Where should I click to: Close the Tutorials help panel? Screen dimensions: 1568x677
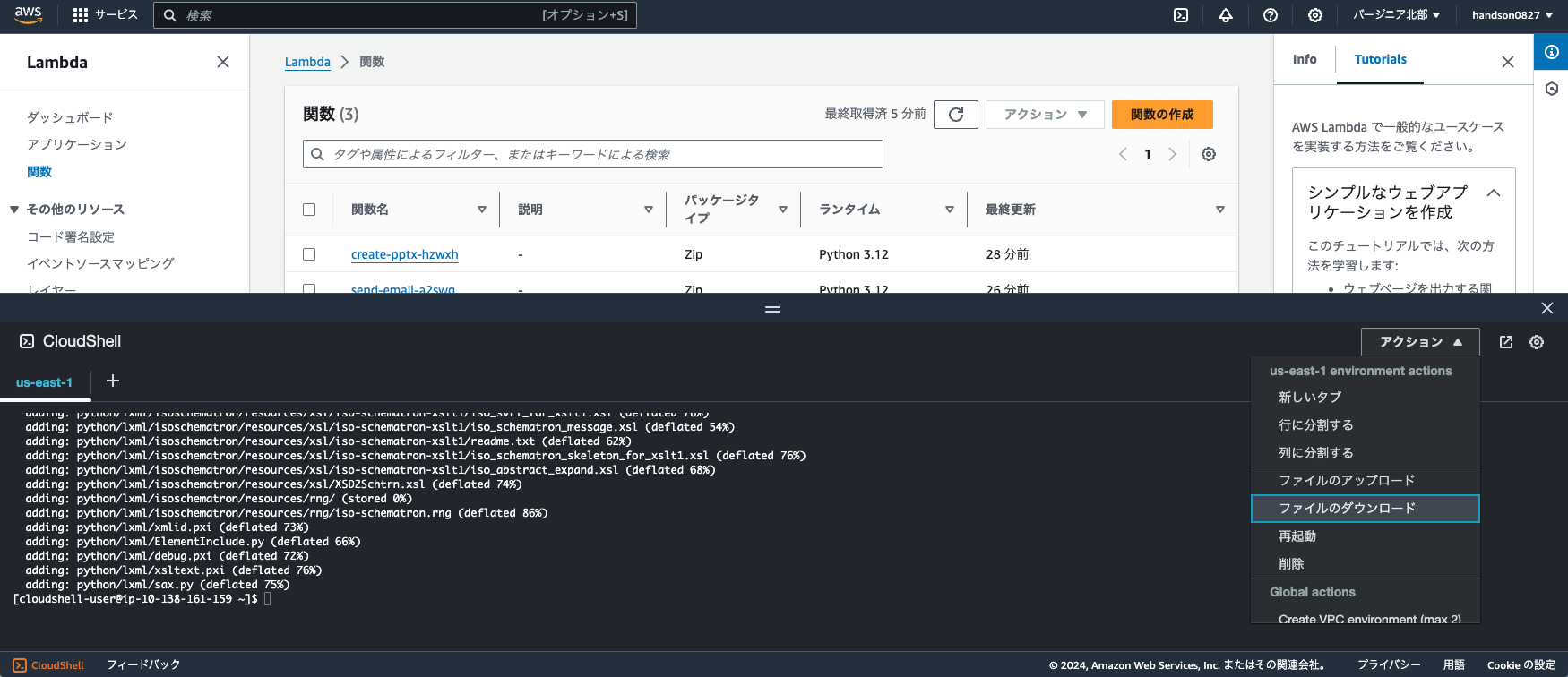pyautogui.click(x=1508, y=62)
